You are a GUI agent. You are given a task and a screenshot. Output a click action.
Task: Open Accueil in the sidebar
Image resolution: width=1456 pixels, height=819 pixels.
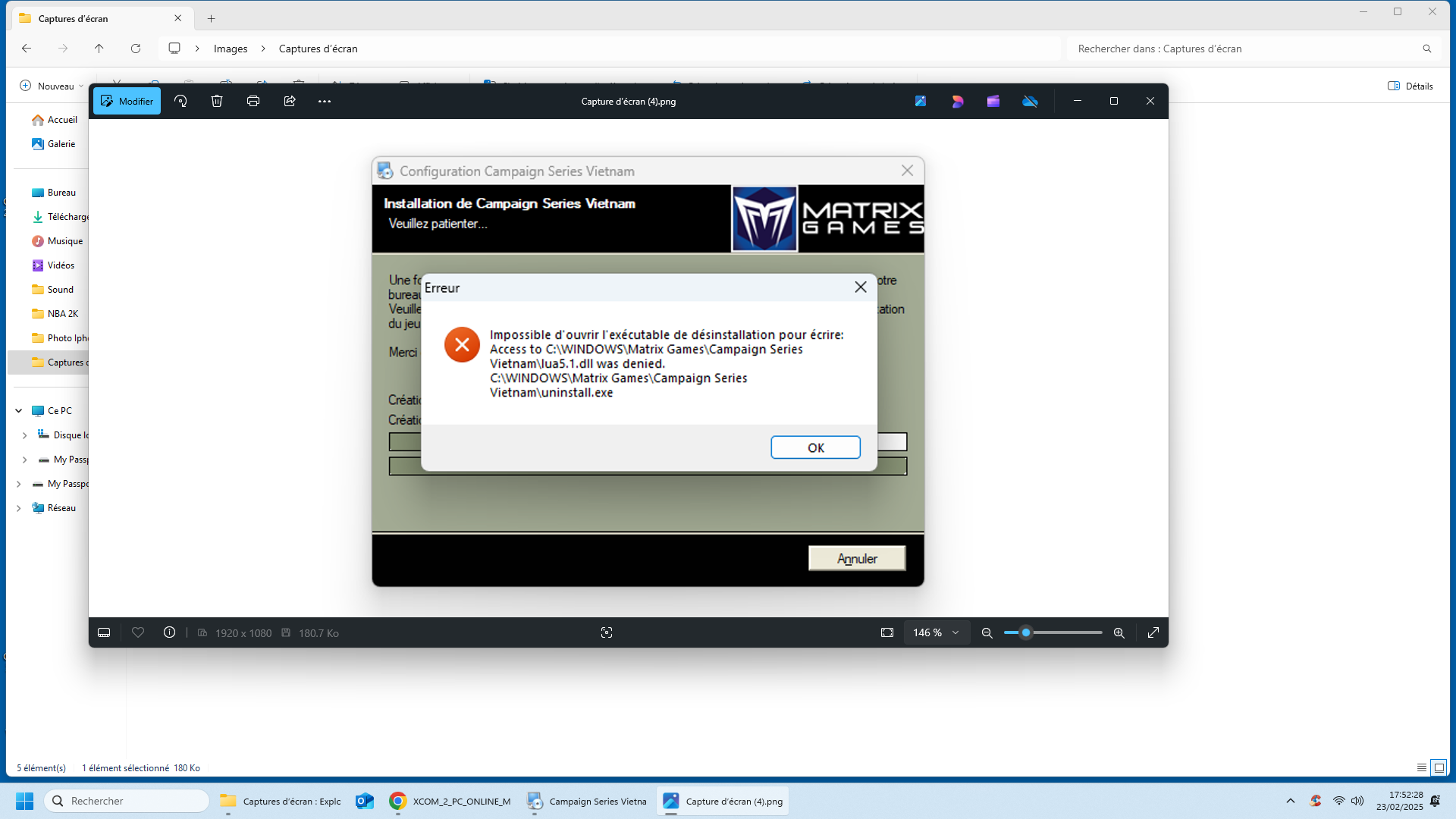pos(55,120)
